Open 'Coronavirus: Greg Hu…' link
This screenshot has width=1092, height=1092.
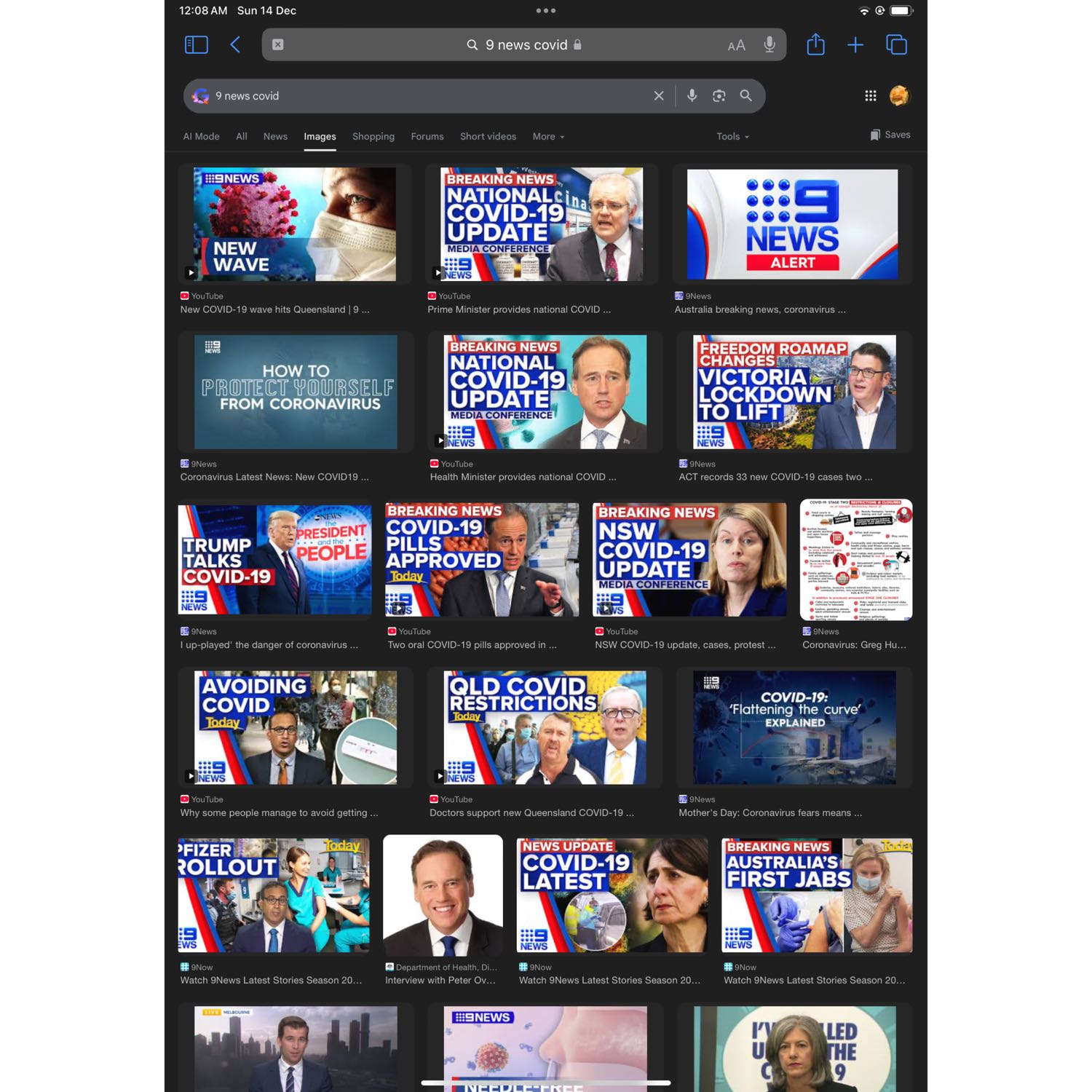point(854,645)
